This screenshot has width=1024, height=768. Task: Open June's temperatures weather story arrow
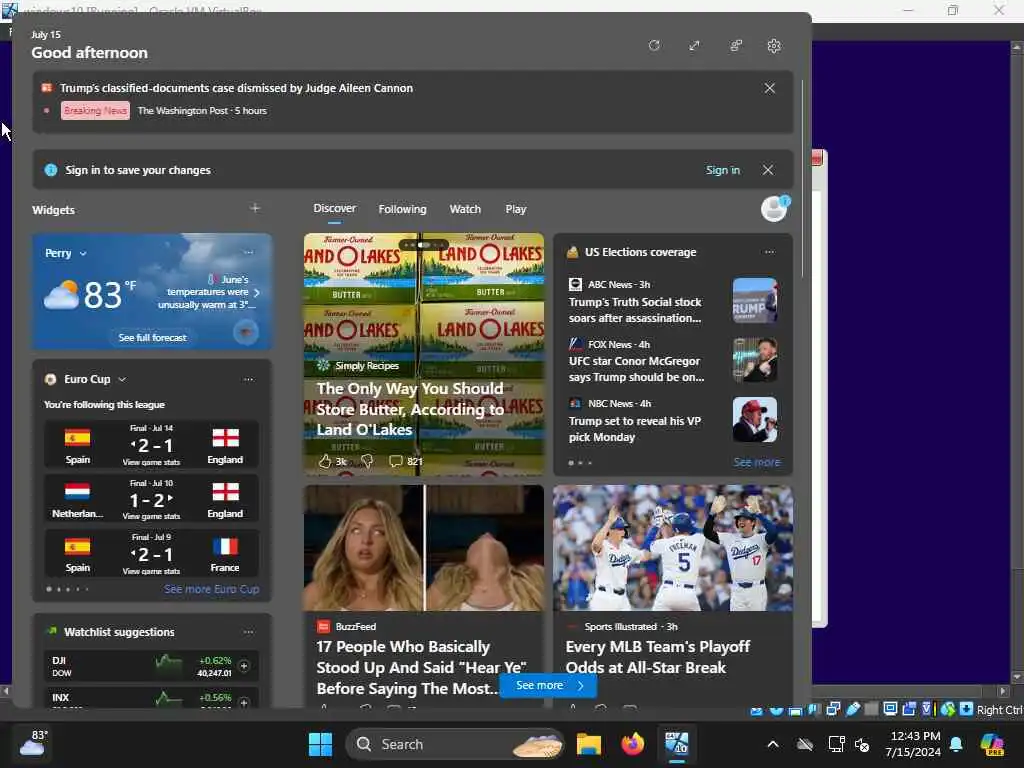point(257,293)
